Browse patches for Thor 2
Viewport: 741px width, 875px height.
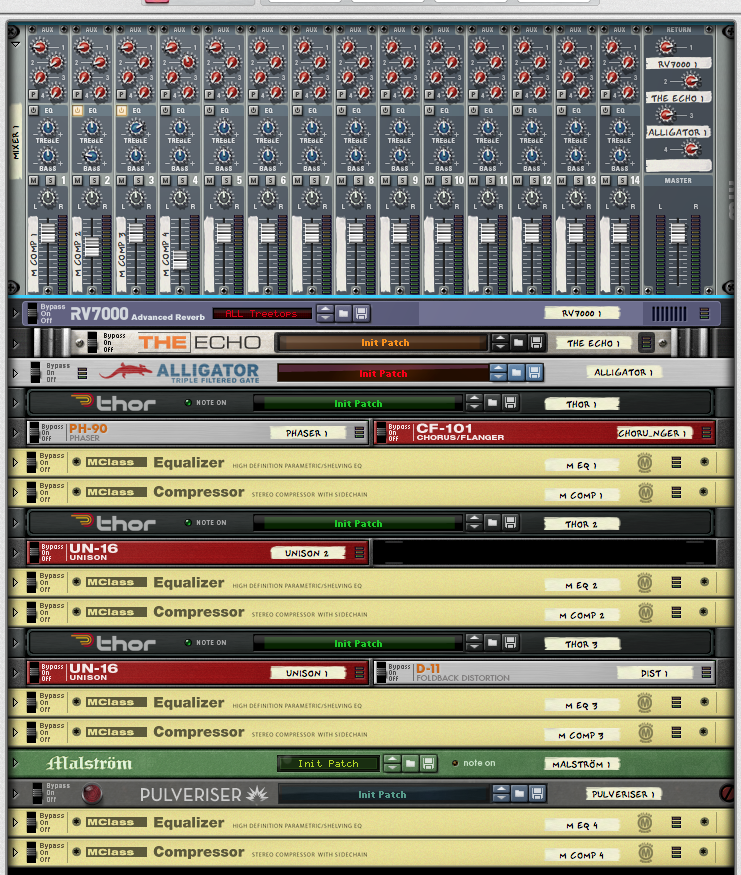coord(492,522)
